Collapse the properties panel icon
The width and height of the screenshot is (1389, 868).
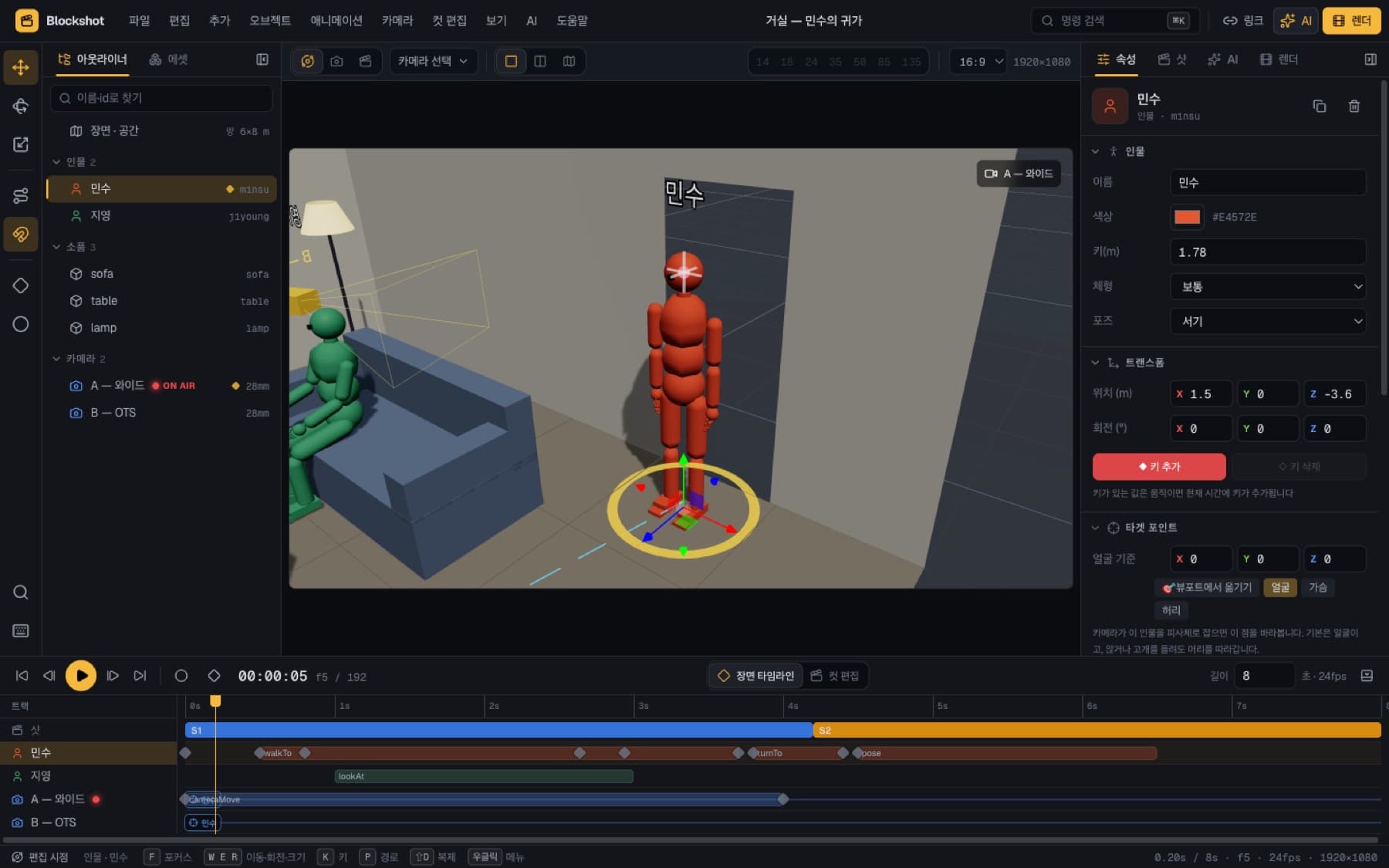click(1370, 59)
